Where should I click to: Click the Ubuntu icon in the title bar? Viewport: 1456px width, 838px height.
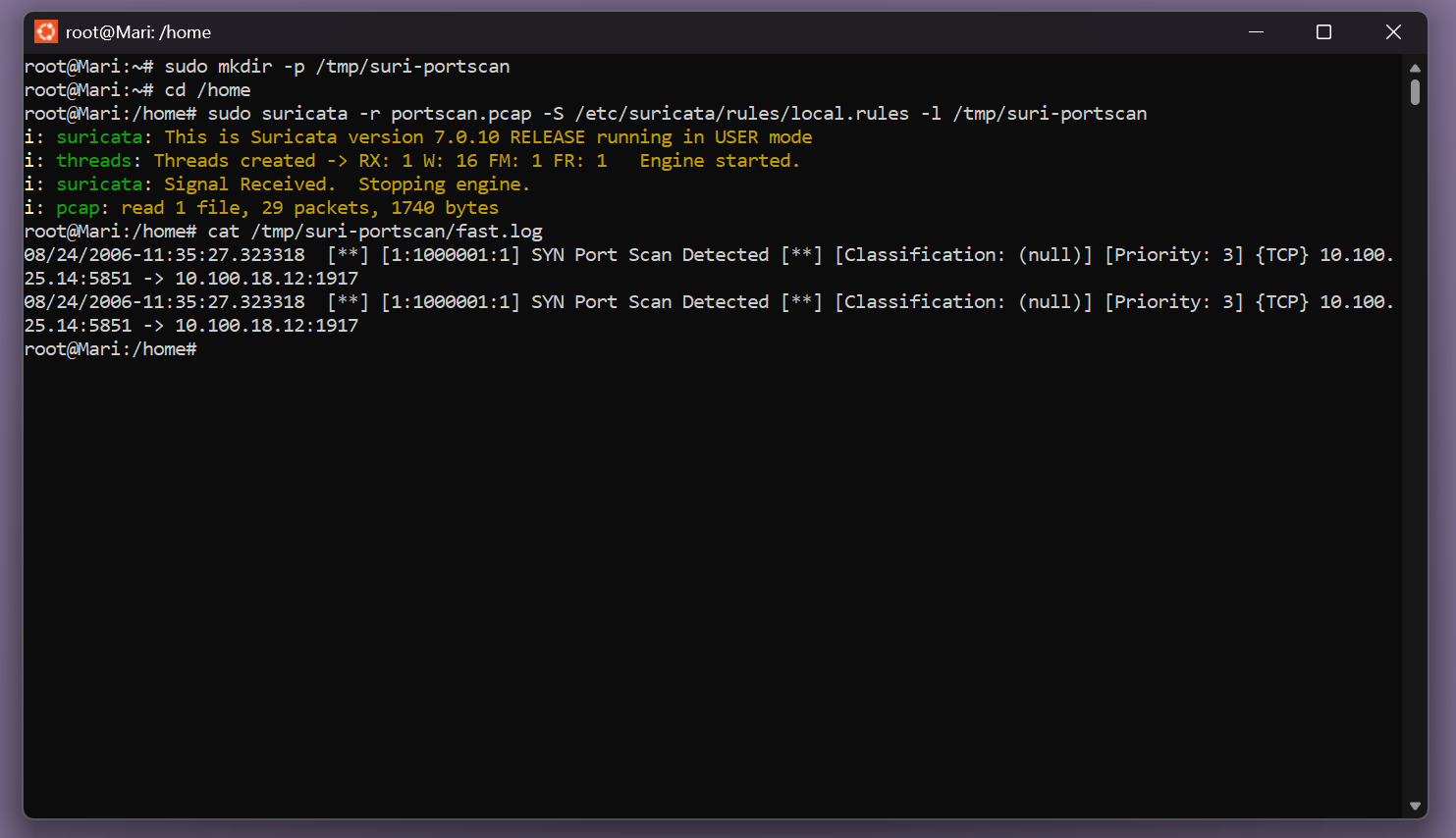(46, 32)
